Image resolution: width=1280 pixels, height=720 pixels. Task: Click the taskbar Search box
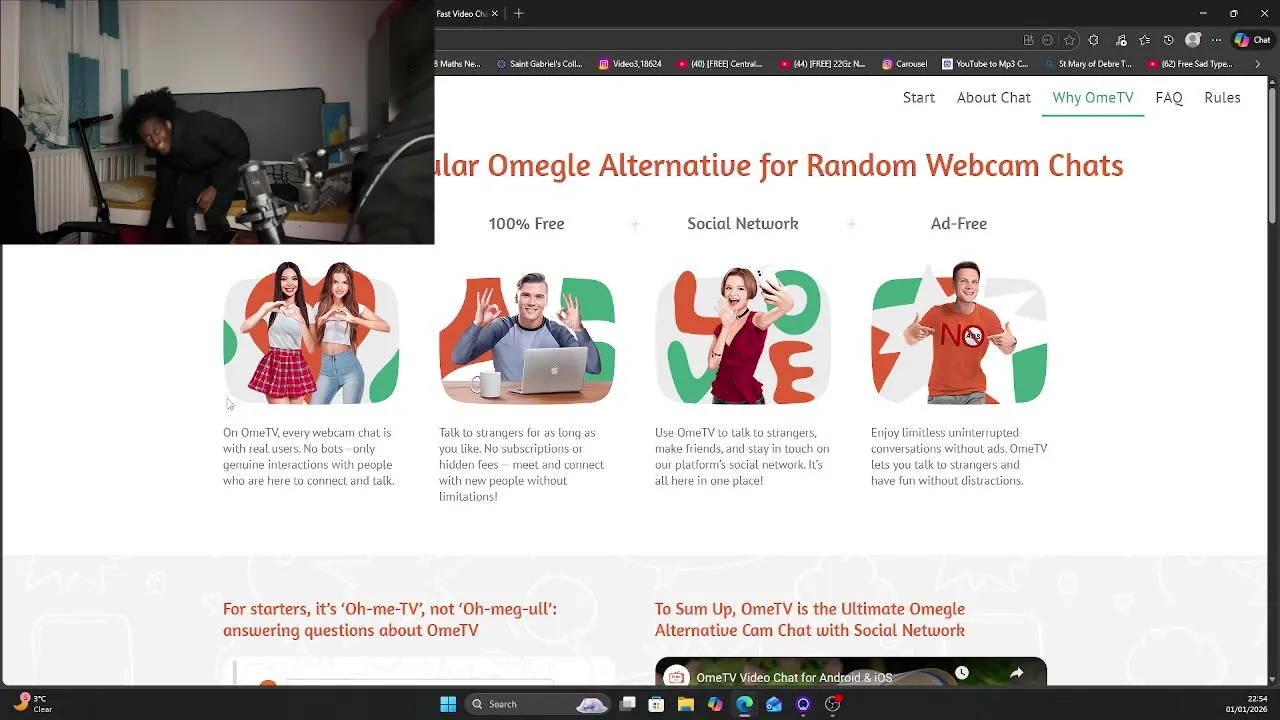(x=540, y=704)
